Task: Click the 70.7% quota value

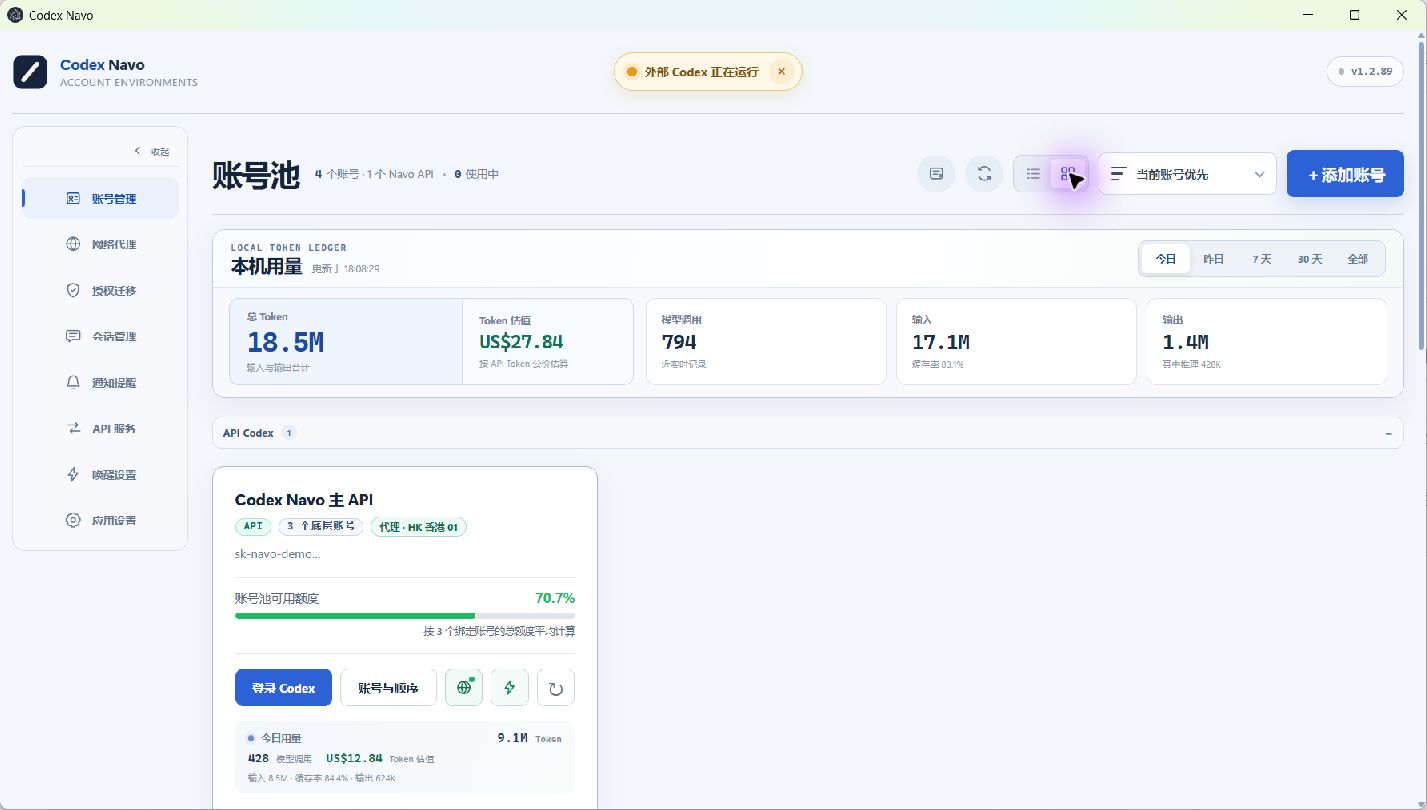Action: point(555,598)
